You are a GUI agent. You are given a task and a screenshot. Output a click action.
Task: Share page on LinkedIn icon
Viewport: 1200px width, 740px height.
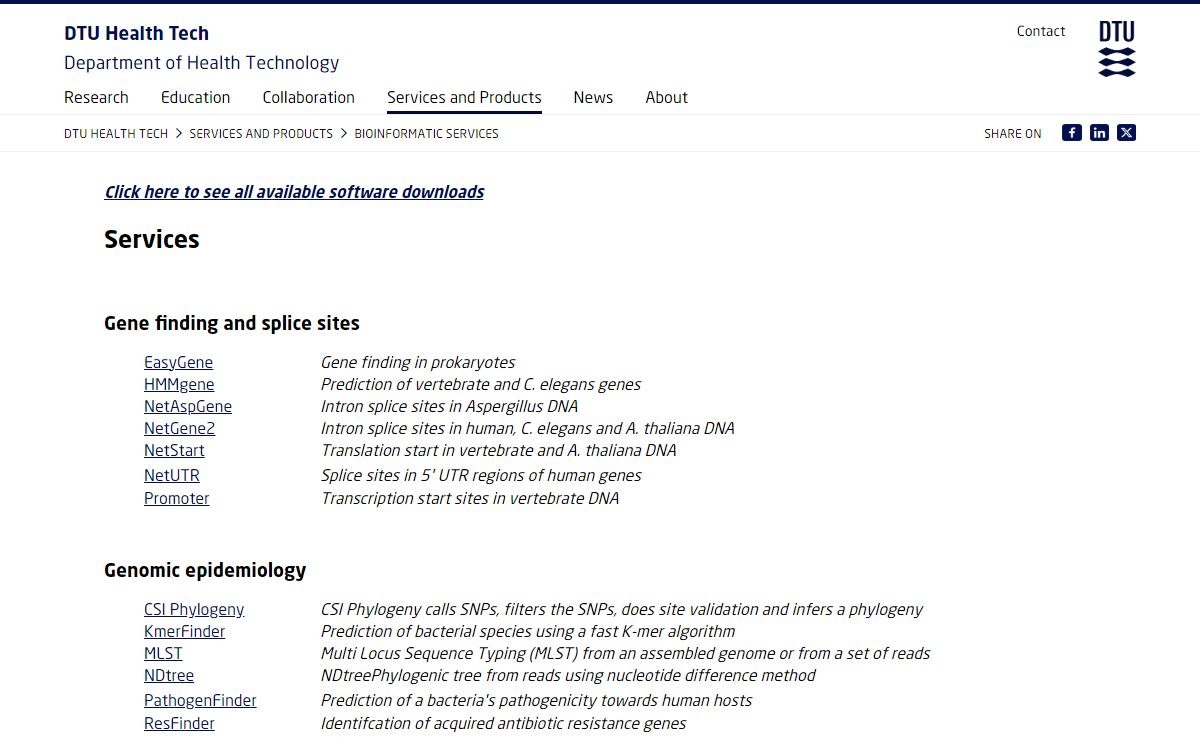(1099, 133)
